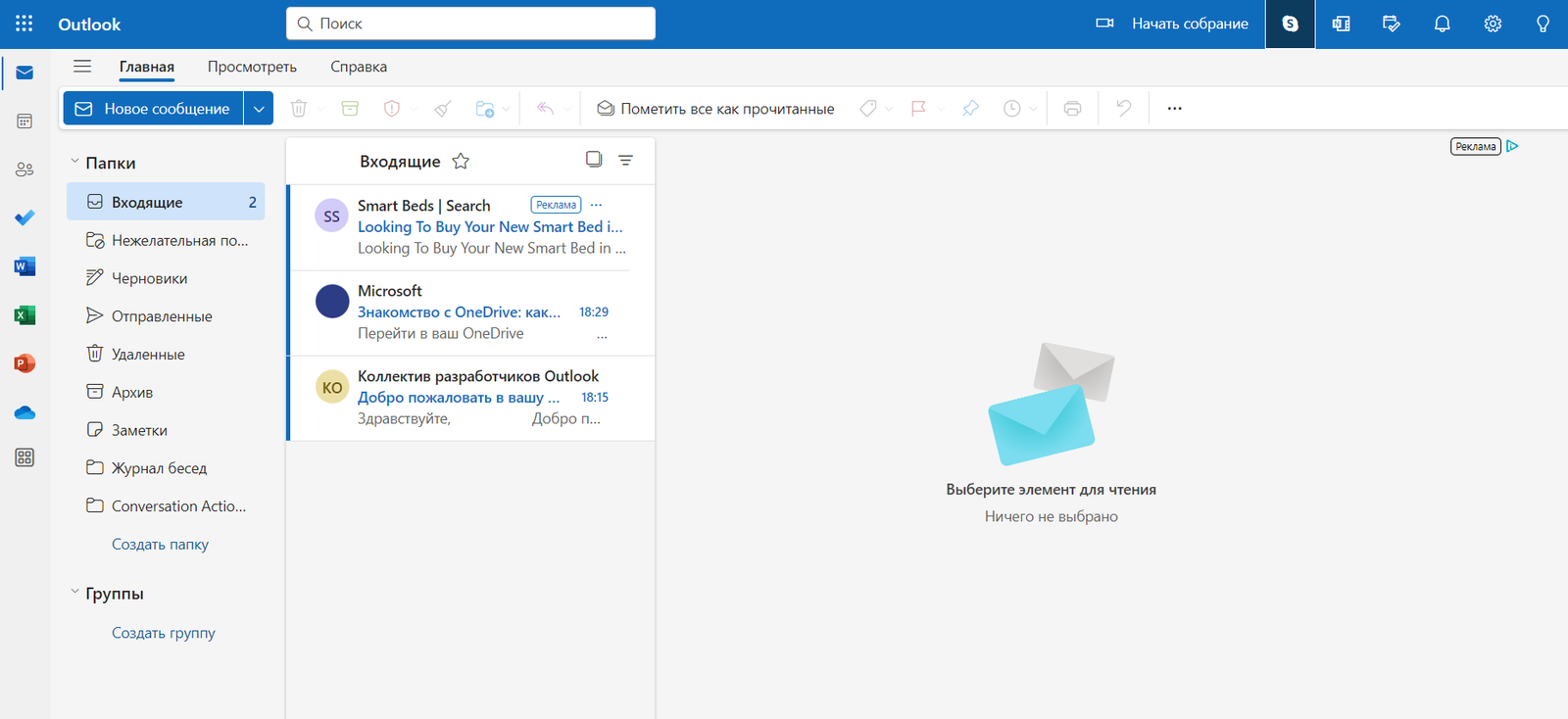
Task: Open the Коллектив разработчиков Outlook email
Action: click(471, 398)
